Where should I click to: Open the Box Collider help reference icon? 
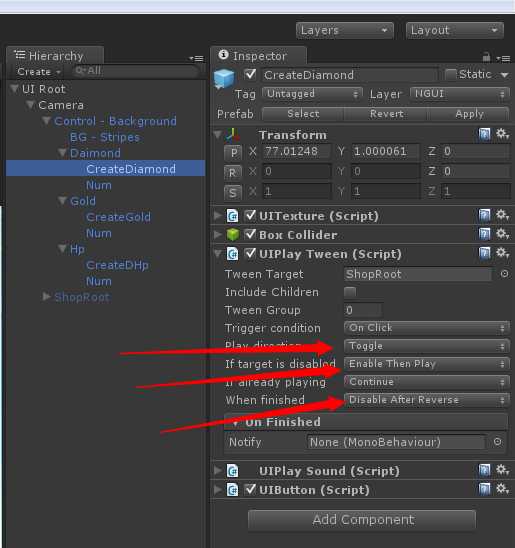point(484,234)
